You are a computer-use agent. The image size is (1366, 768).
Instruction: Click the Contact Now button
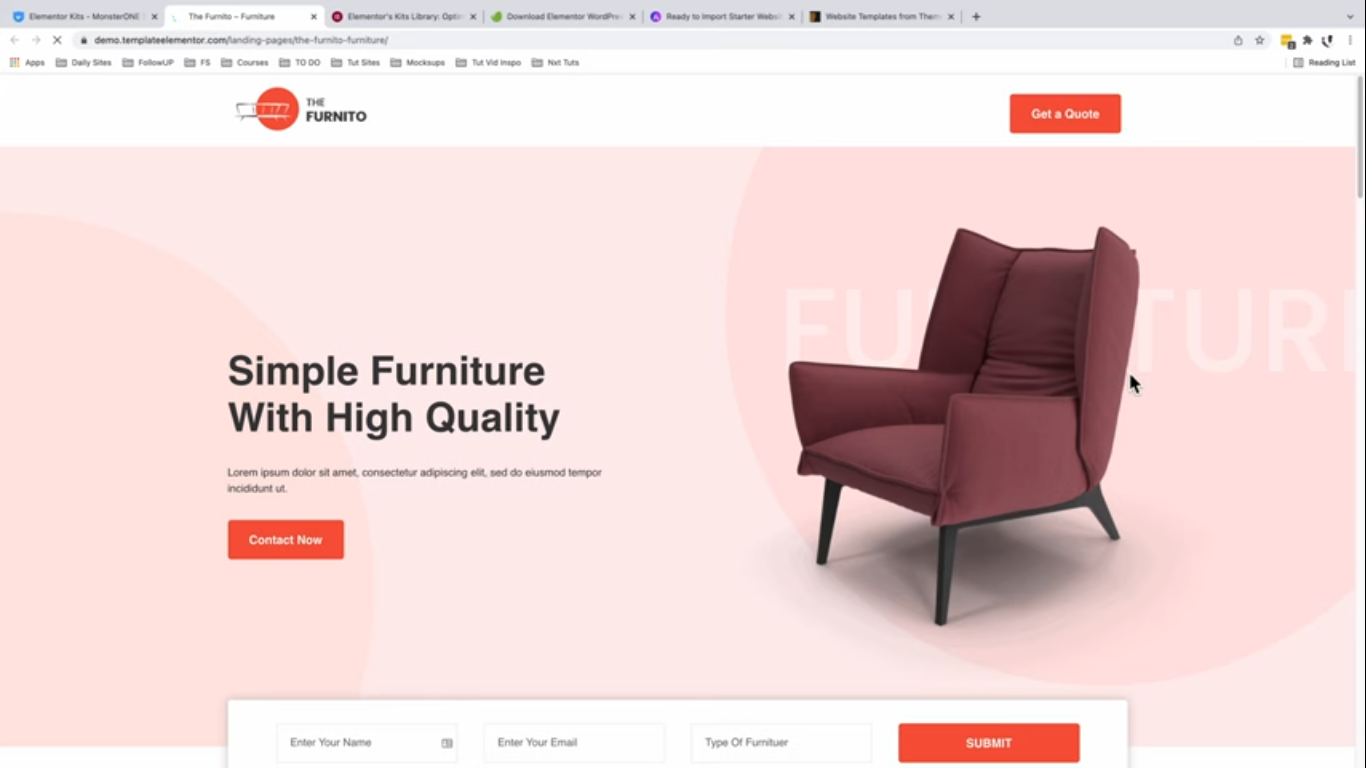[286, 540]
